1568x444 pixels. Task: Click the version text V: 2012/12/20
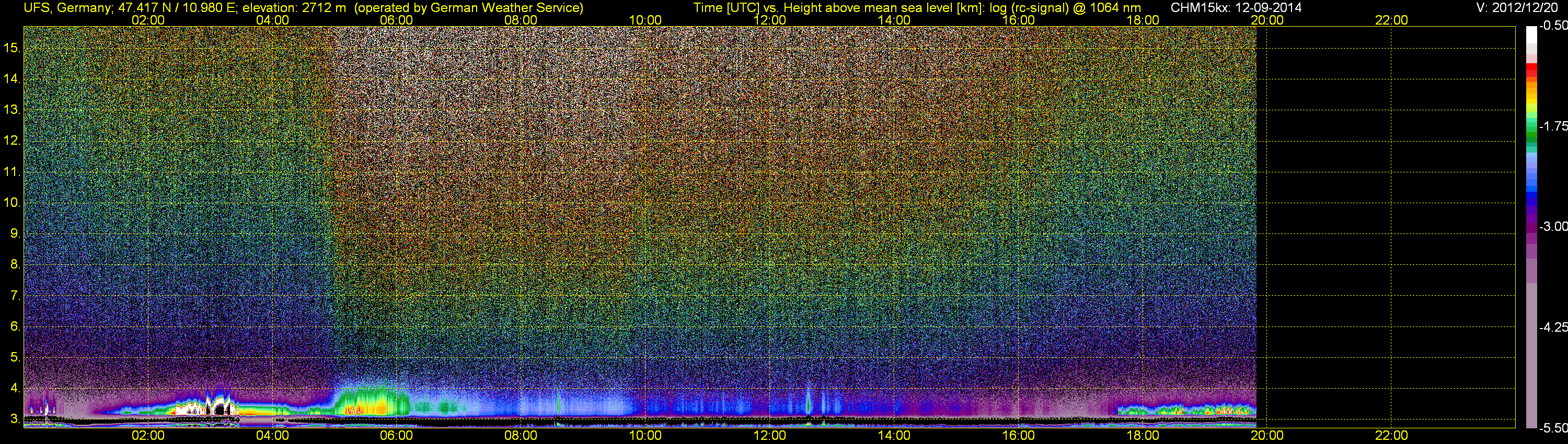pyautogui.click(x=1519, y=8)
